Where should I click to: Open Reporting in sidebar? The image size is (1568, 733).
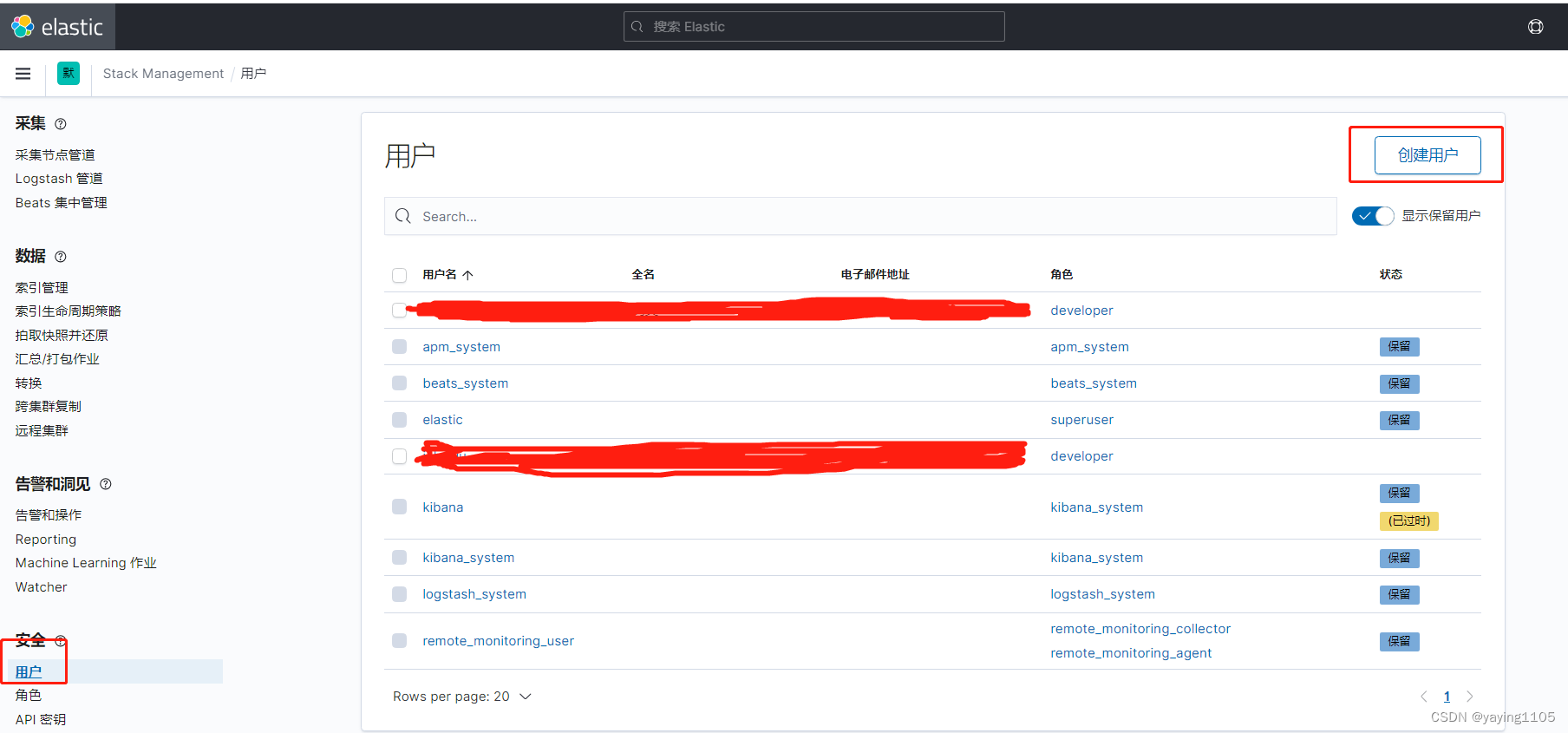[x=46, y=540]
